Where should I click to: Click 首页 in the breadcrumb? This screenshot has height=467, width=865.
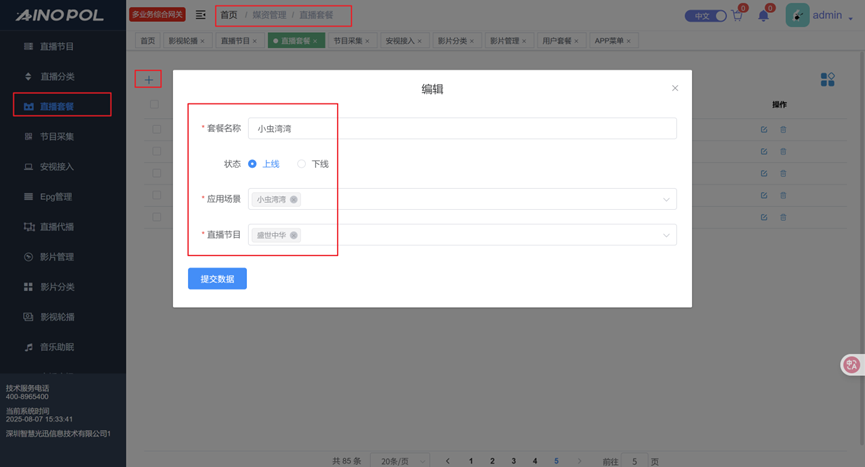[229, 15]
